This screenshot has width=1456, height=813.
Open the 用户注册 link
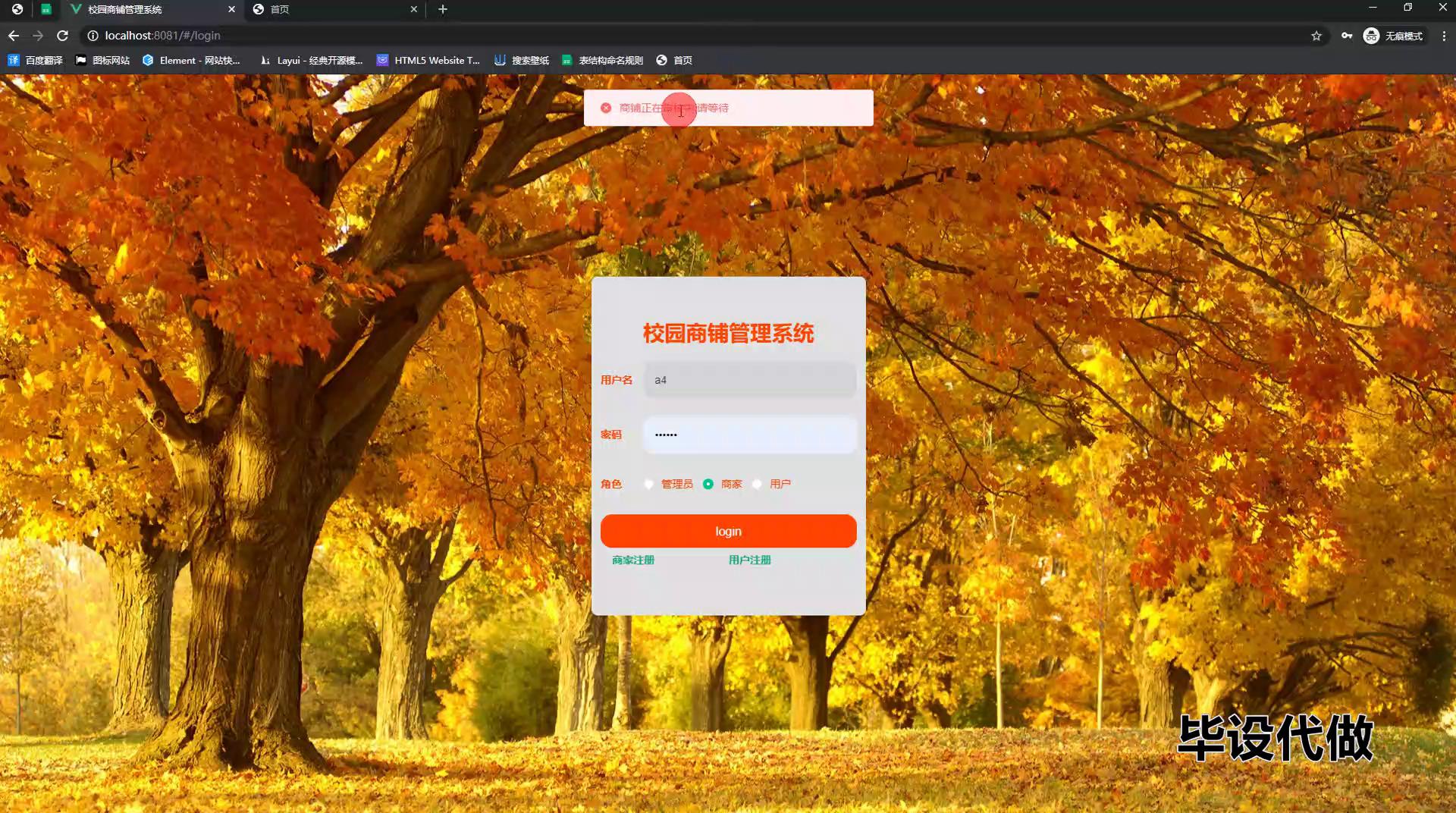(x=749, y=560)
